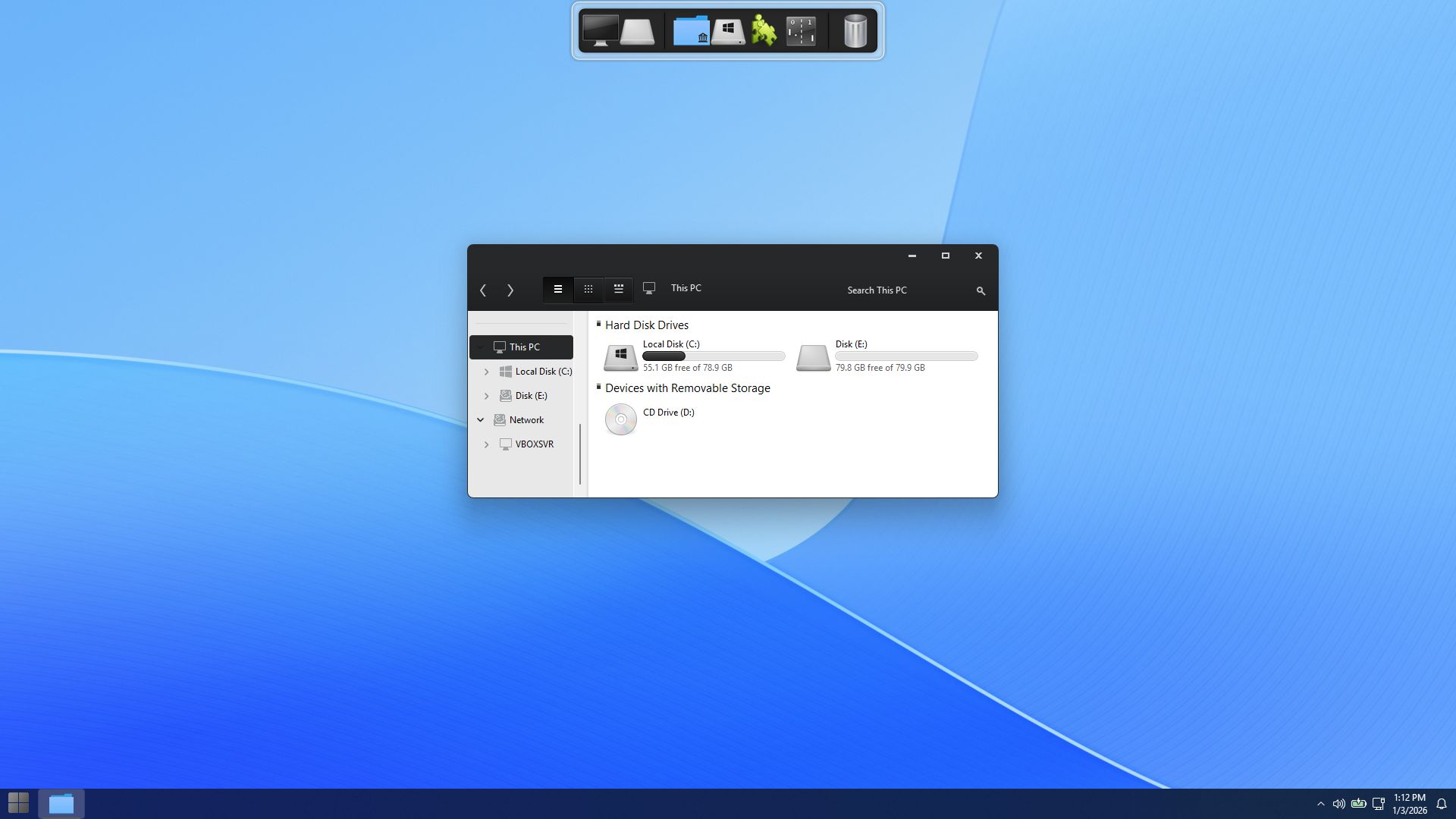The width and height of the screenshot is (1456, 819).
Task: Open the green puzzle pieces dock icon
Action: click(x=764, y=31)
